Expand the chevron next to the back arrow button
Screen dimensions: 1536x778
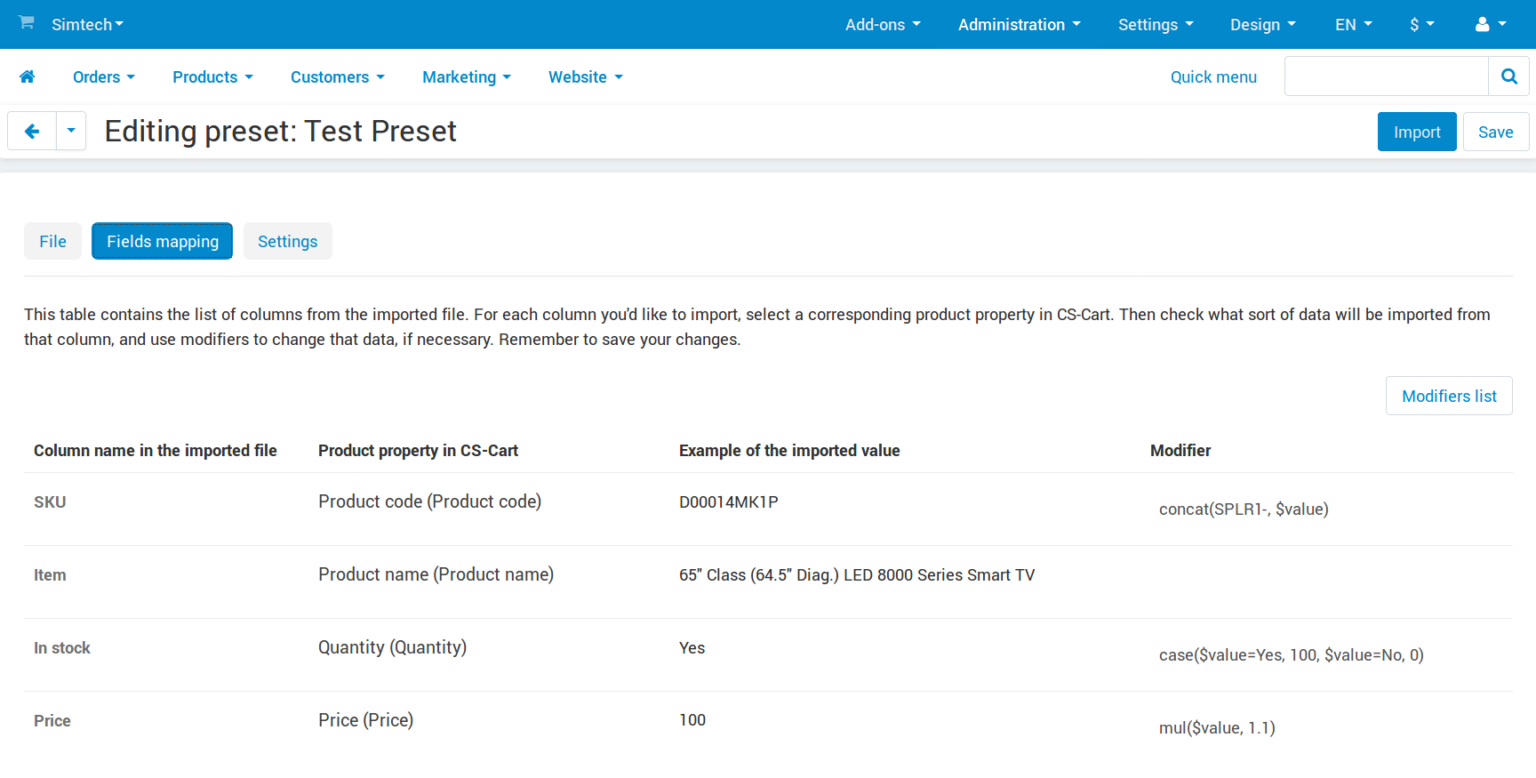click(70, 131)
